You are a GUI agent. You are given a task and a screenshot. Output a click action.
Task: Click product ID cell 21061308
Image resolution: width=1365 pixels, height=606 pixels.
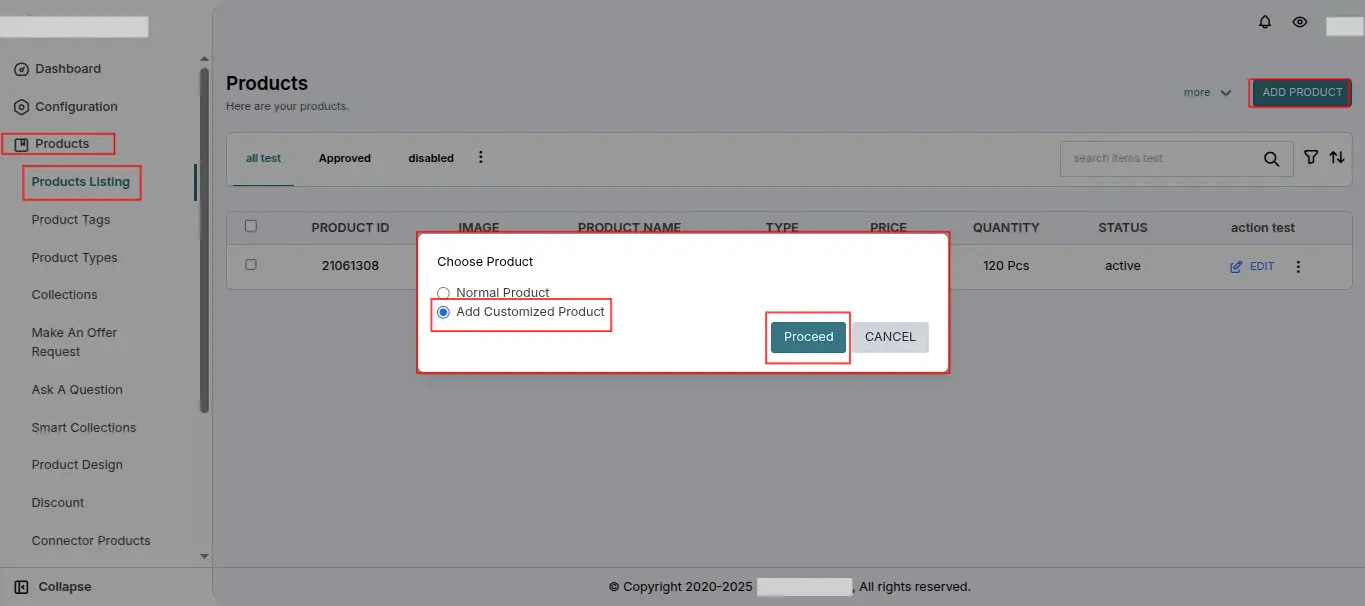pos(350,266)
